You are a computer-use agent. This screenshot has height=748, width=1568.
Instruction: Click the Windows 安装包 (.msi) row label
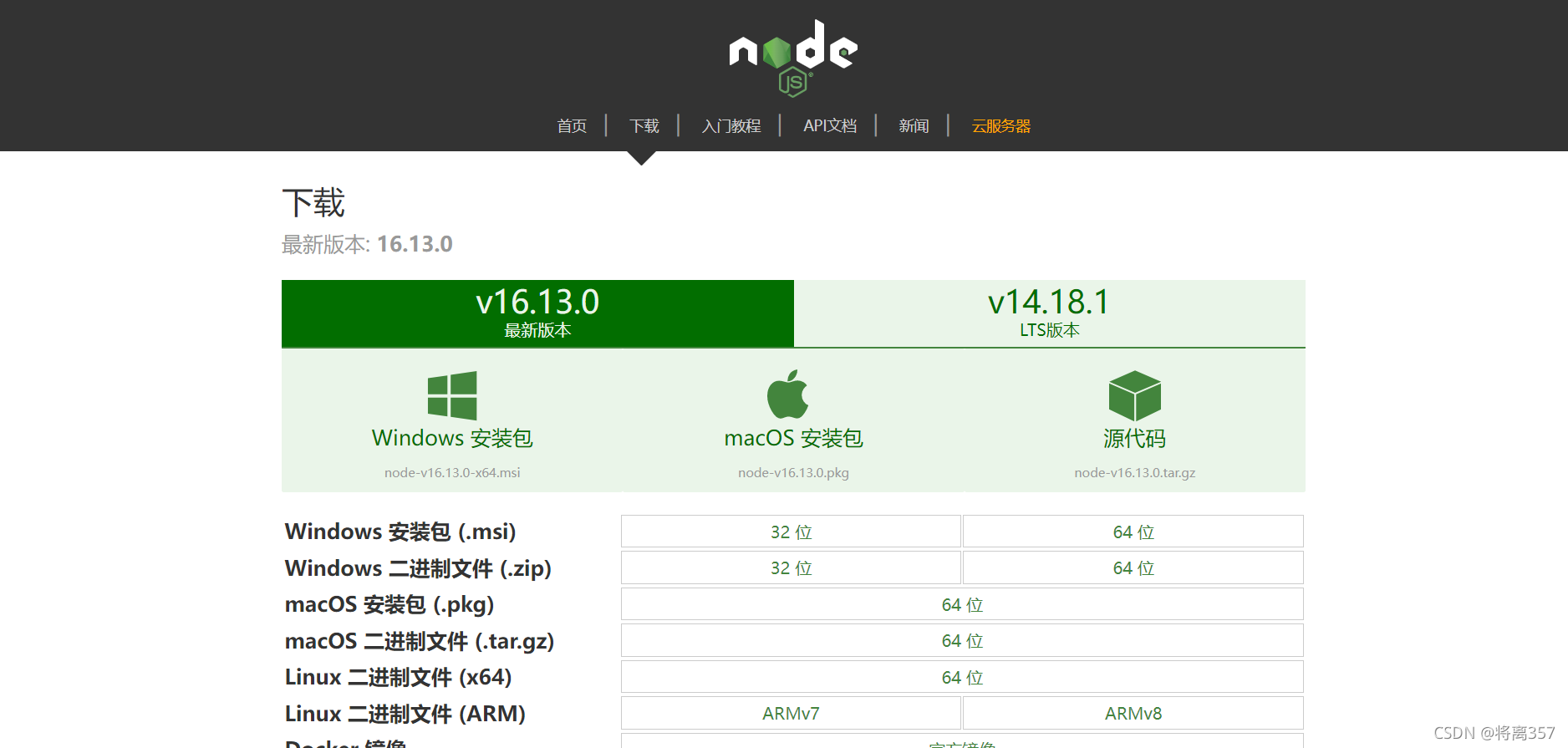pos(400,532)
